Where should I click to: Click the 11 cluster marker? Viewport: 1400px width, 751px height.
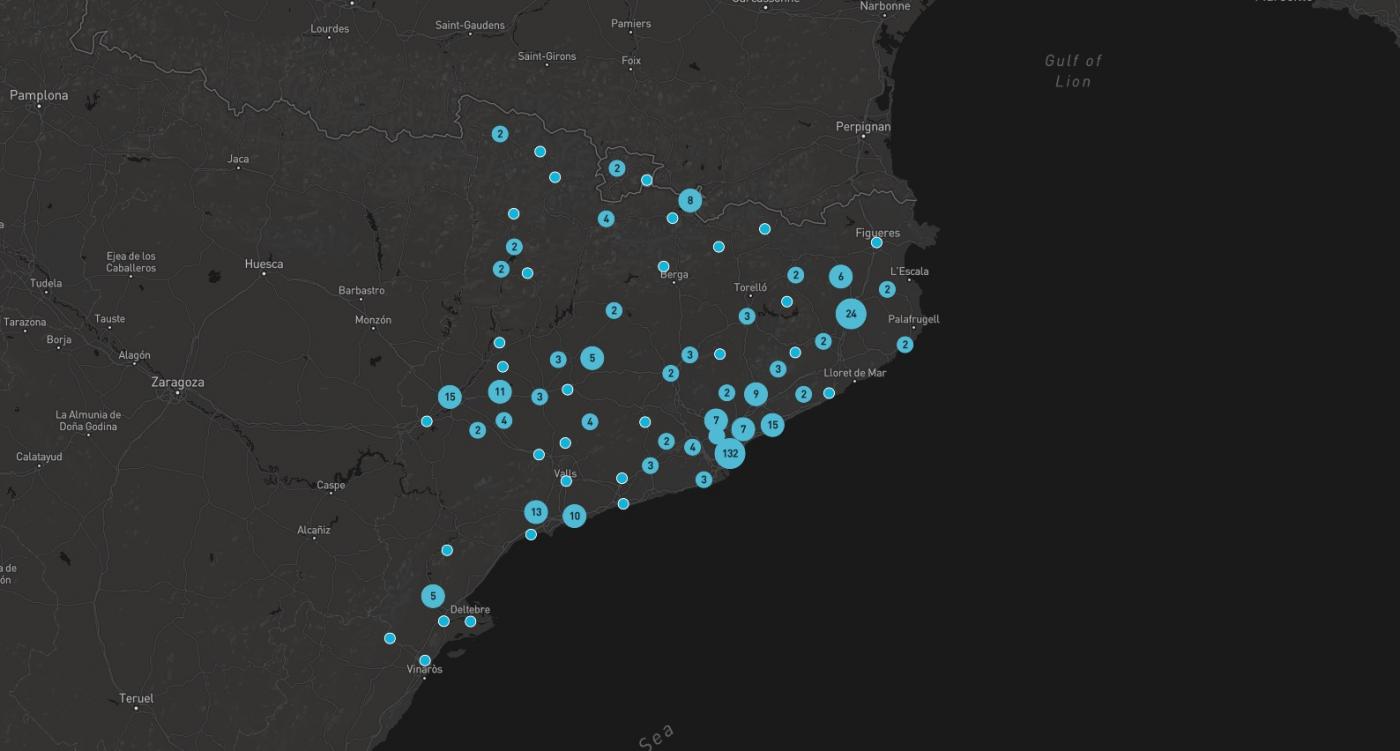pos(500,392)
